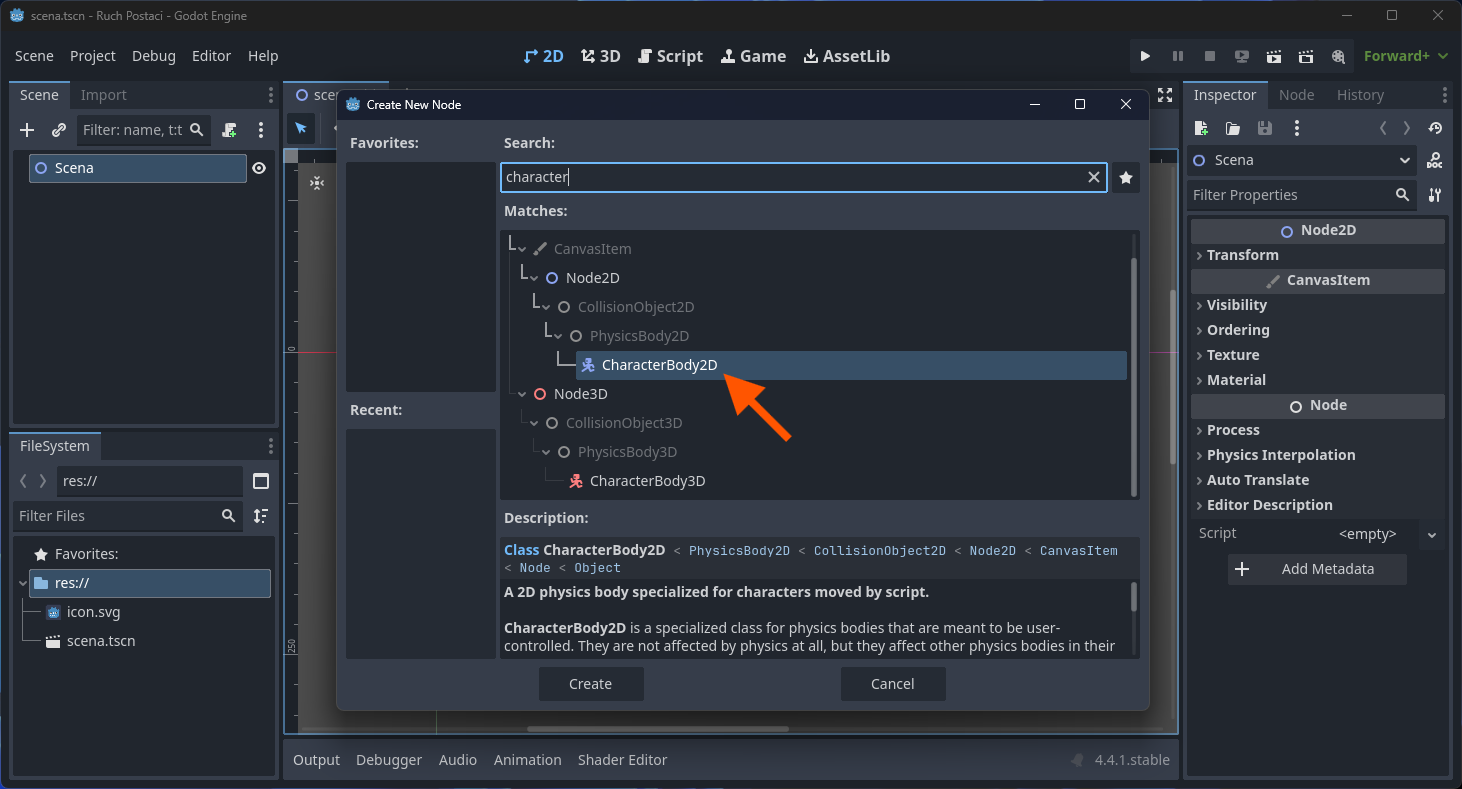The height and width of the screenshot is (789, 1462).
Task: Click the description text vertical scrollbar
Action: (1134, 597)
